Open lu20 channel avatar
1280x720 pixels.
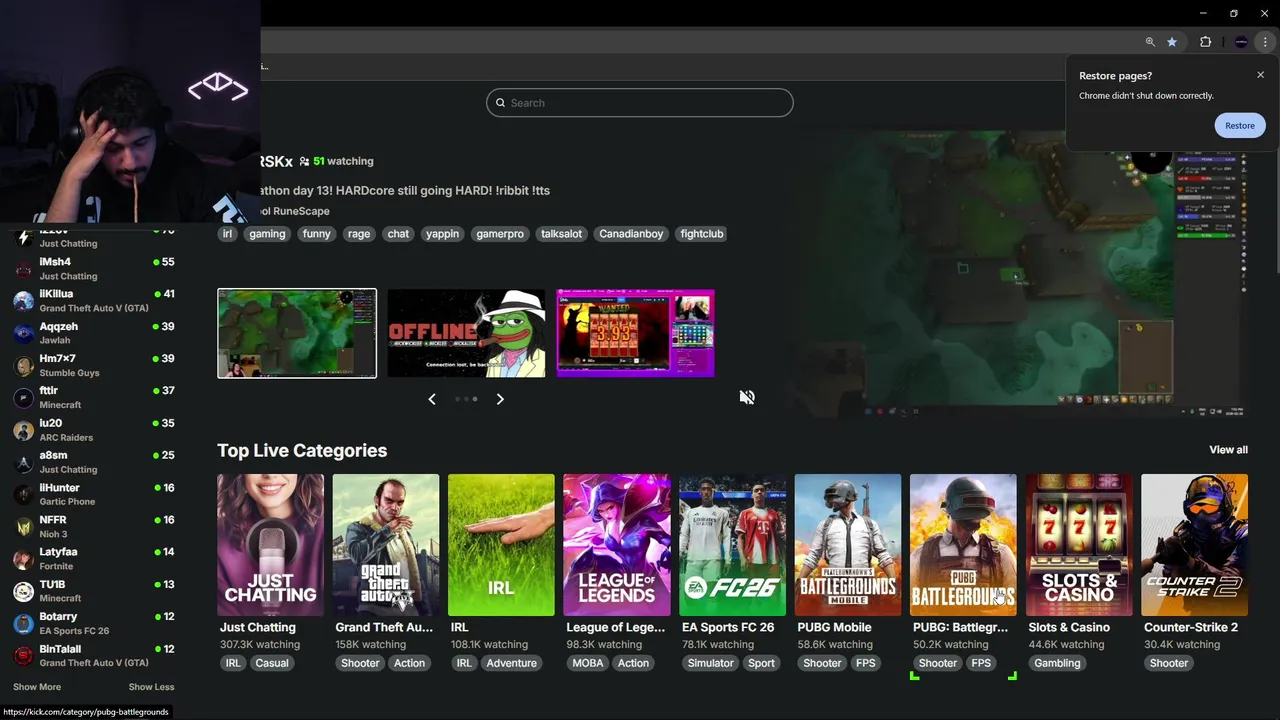click(23, 430)
